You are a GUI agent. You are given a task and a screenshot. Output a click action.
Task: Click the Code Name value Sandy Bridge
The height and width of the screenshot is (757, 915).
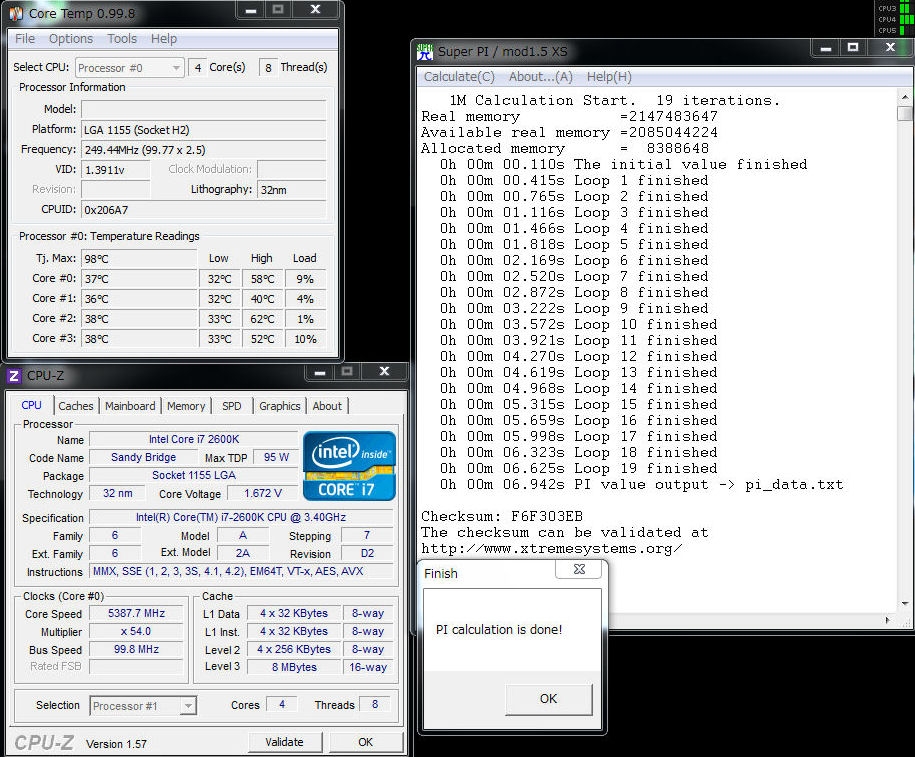pyautogui.click(x=143, y=457)
